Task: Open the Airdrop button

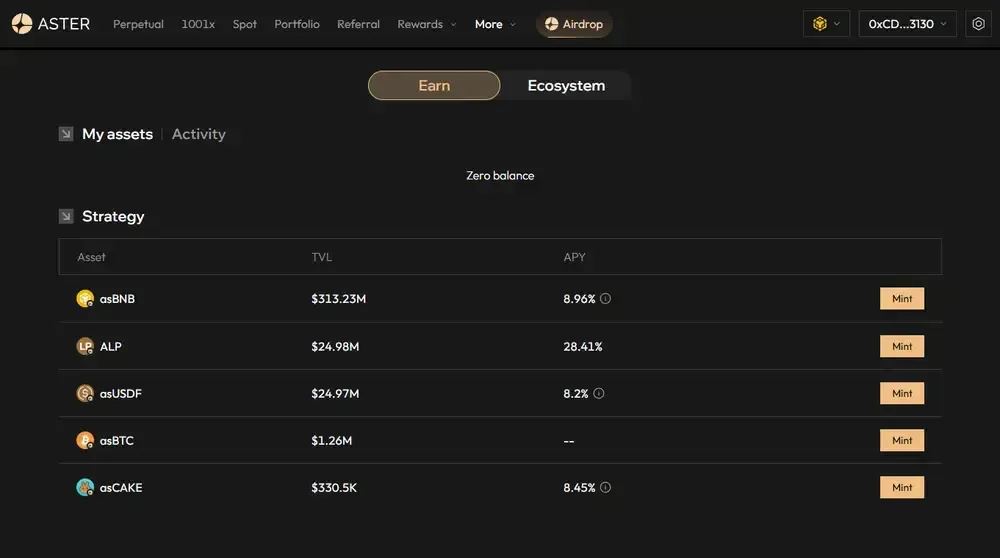Action: [x=574, y=24]
